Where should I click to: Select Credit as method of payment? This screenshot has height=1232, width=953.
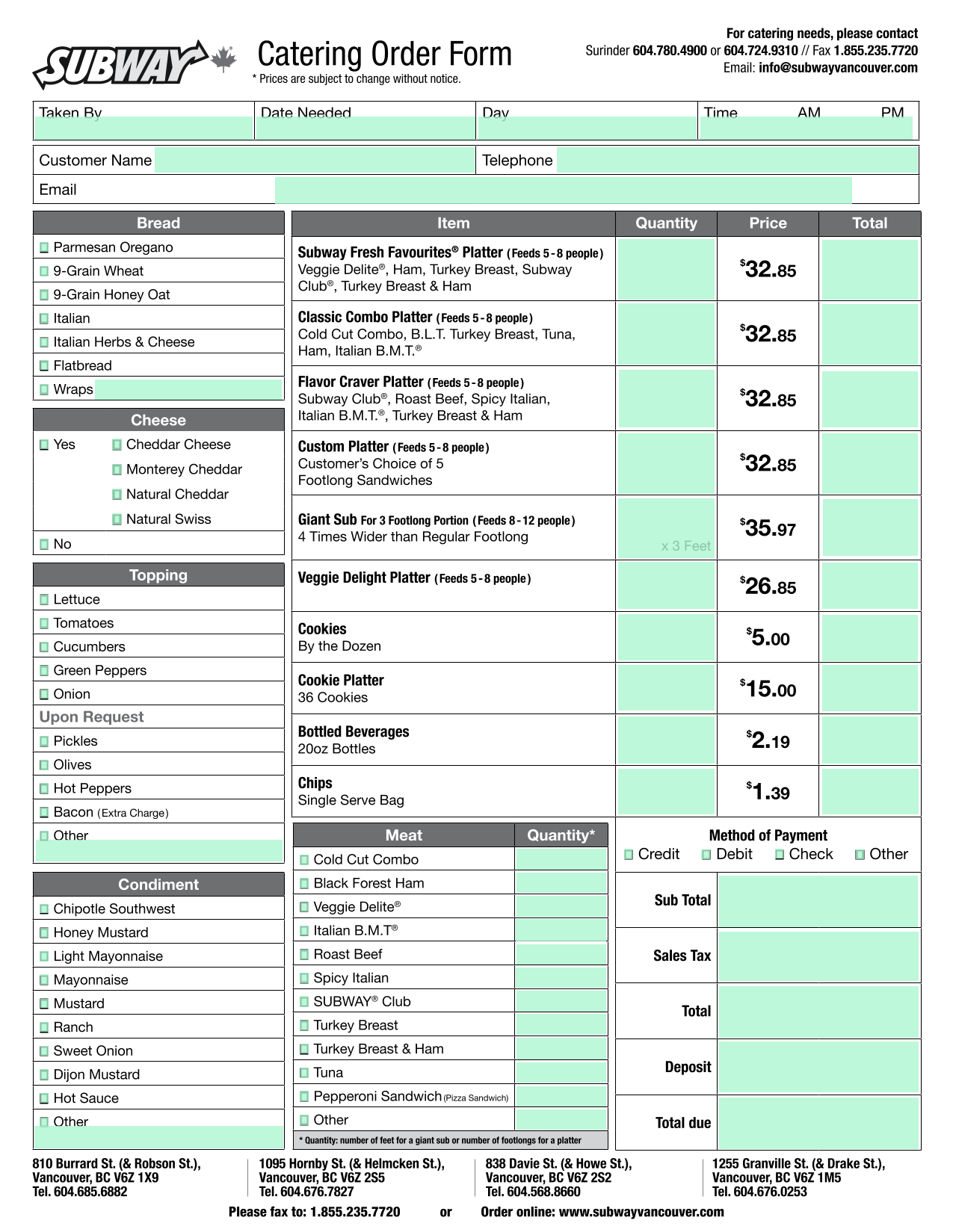pyautogui.click(x=629, y=855)
